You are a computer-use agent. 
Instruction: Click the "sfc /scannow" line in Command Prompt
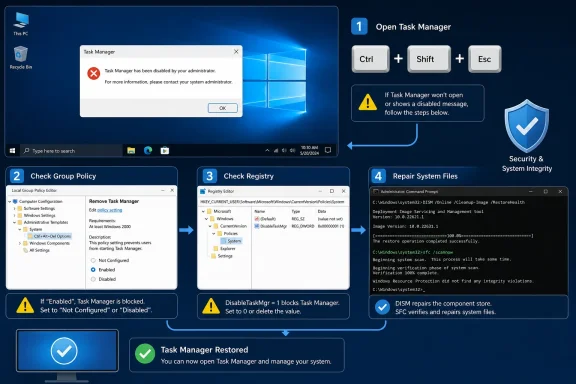pyautogui.click(x=413, y=252)
